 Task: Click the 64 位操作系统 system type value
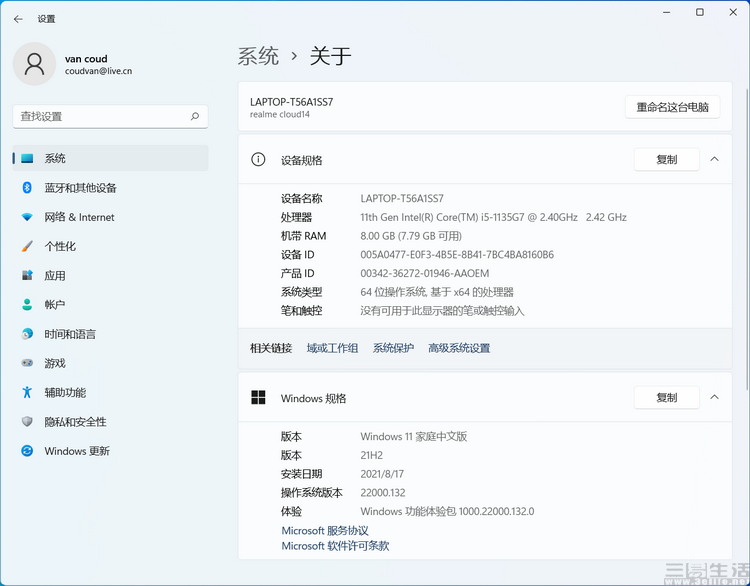click(437, 292)
